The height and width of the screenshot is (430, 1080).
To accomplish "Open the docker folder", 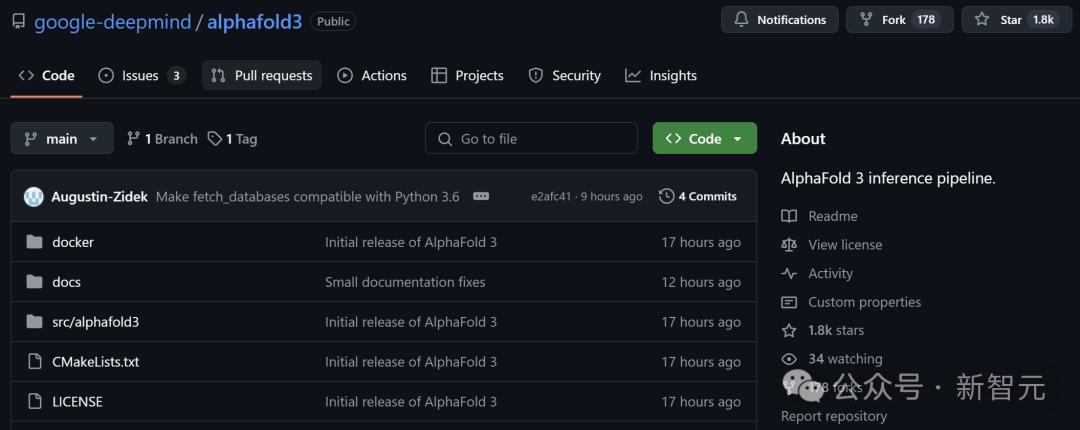I will [x=73, y=242].
